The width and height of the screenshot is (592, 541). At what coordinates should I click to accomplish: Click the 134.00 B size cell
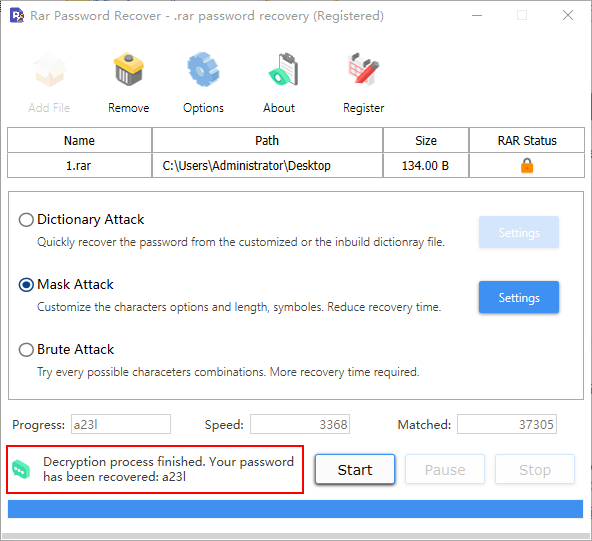pos(426,165)
